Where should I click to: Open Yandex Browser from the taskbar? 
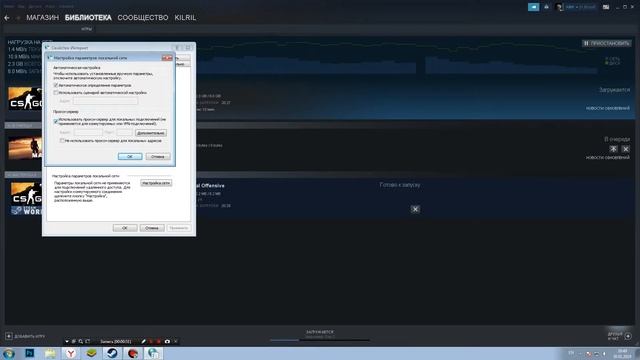pyautogui.click(x=71, y=353)
